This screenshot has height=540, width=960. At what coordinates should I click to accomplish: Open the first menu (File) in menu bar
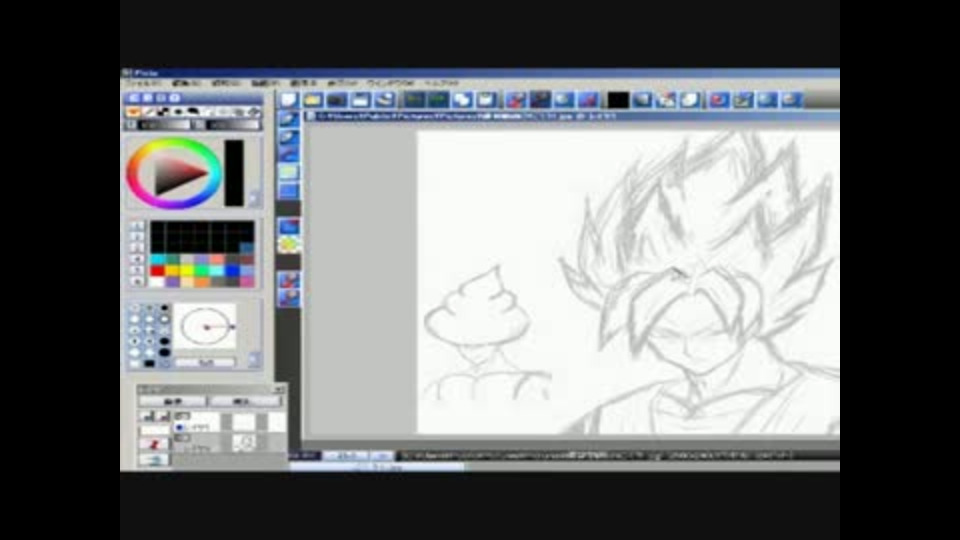click(x=142, y=83)
